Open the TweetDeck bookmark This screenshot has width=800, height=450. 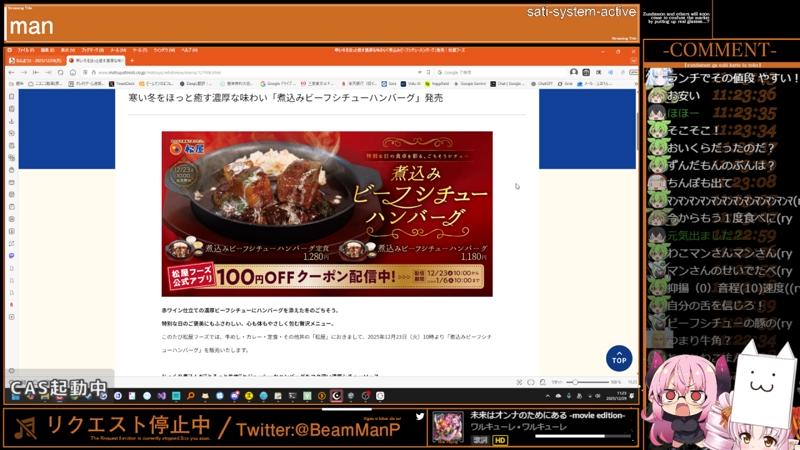click(x=122, y=84)
